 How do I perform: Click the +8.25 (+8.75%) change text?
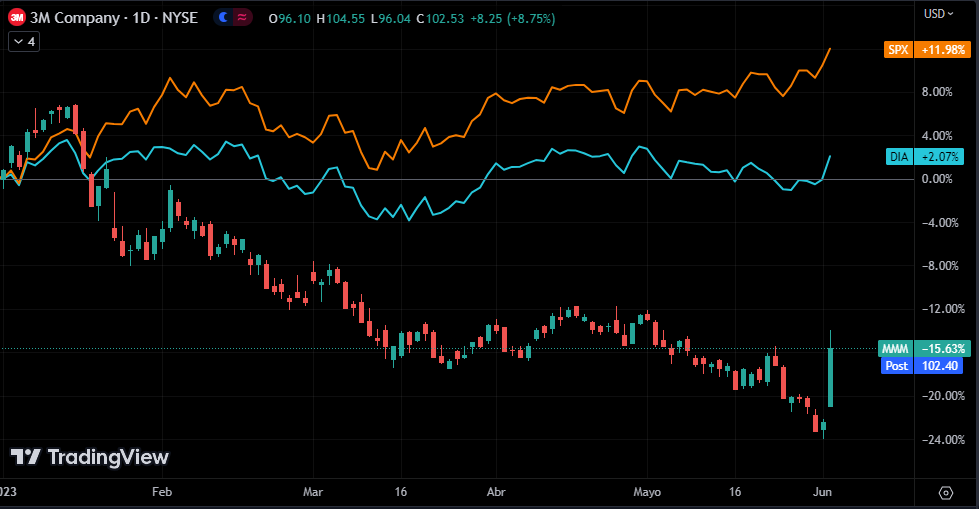pyautogui.click(x=513, y=19)
